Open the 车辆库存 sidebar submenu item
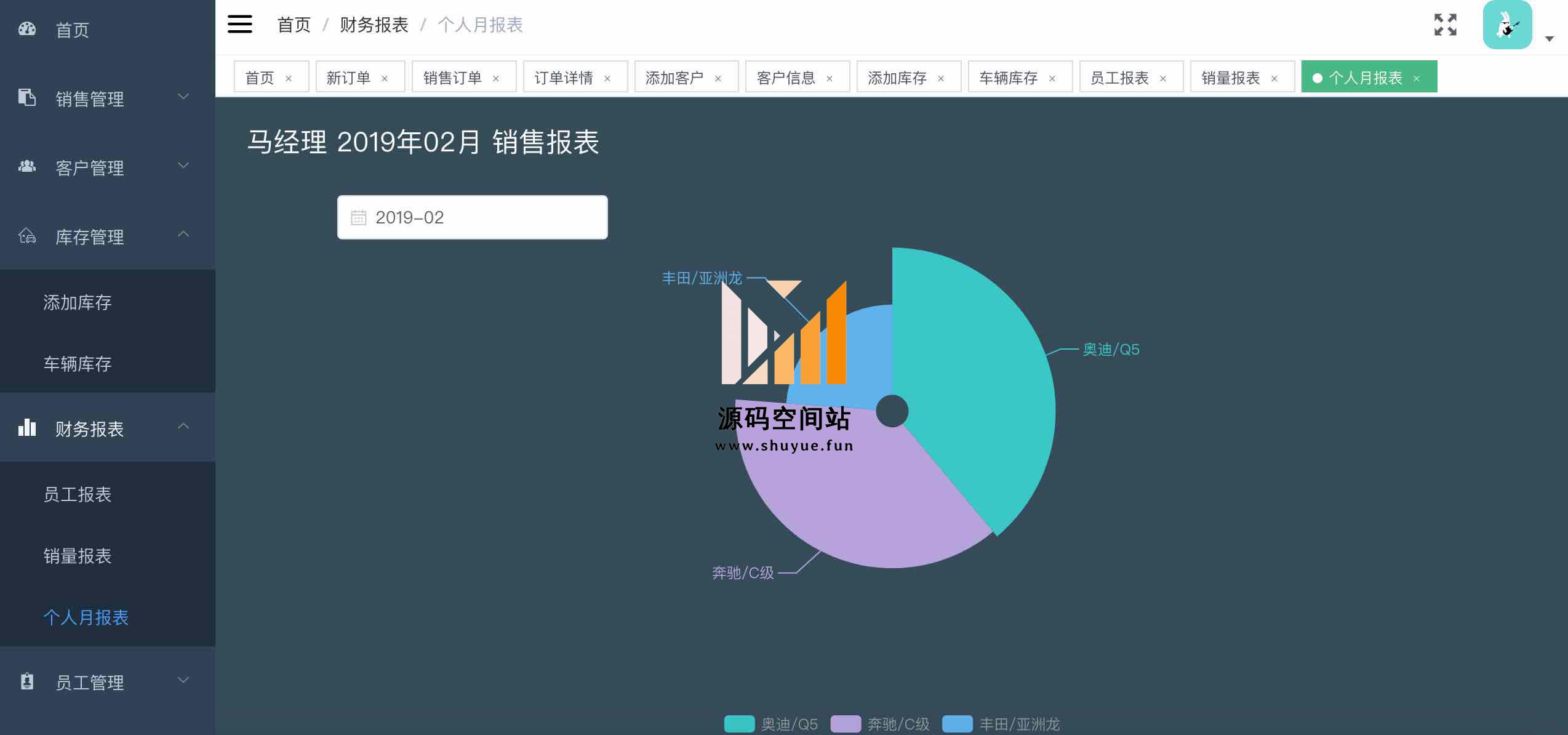Screen dimensions: 1568x735 (108, 364)
